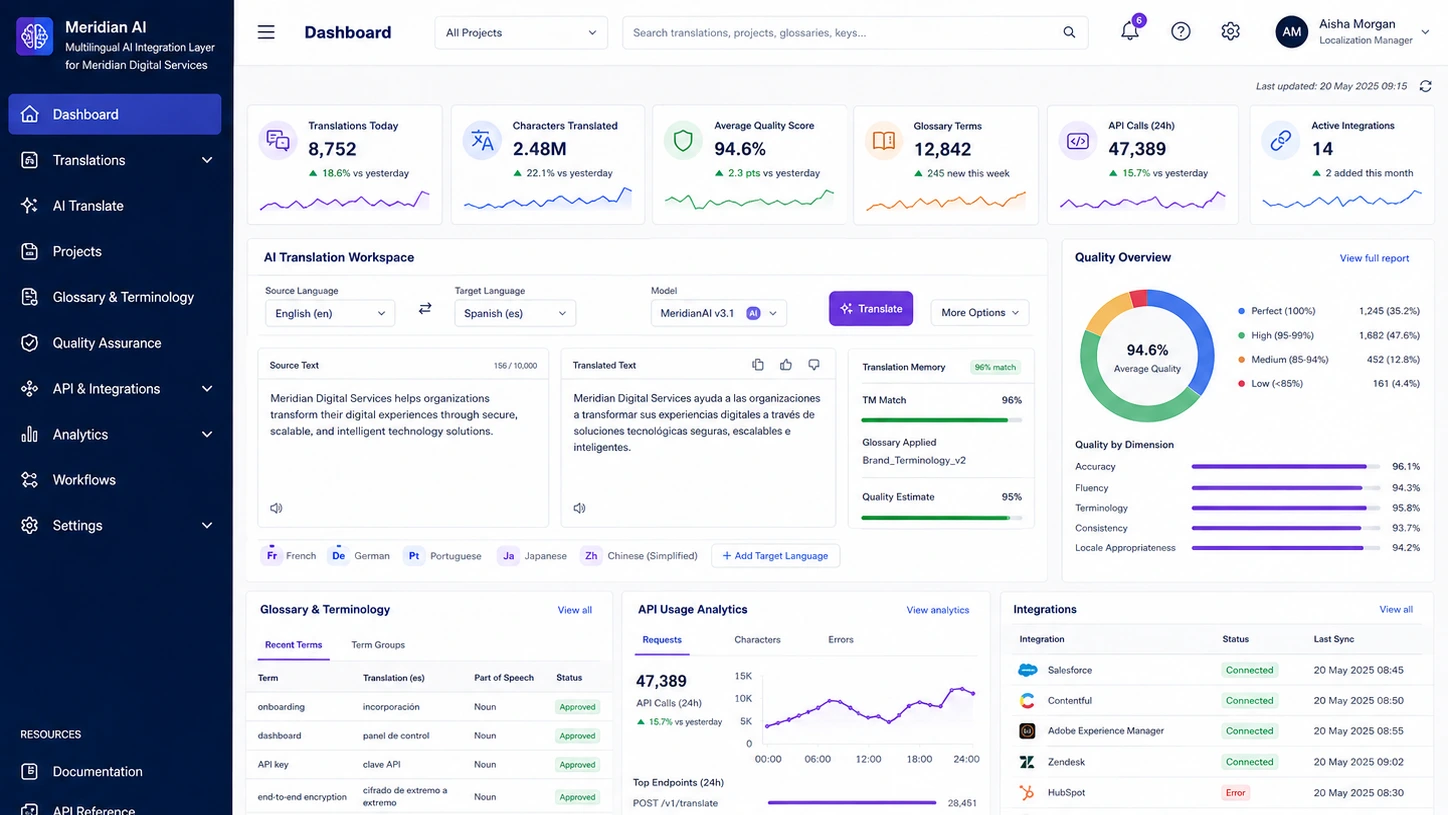
Task: Toggle the Japanese target language chip
Action: point(533,555)
